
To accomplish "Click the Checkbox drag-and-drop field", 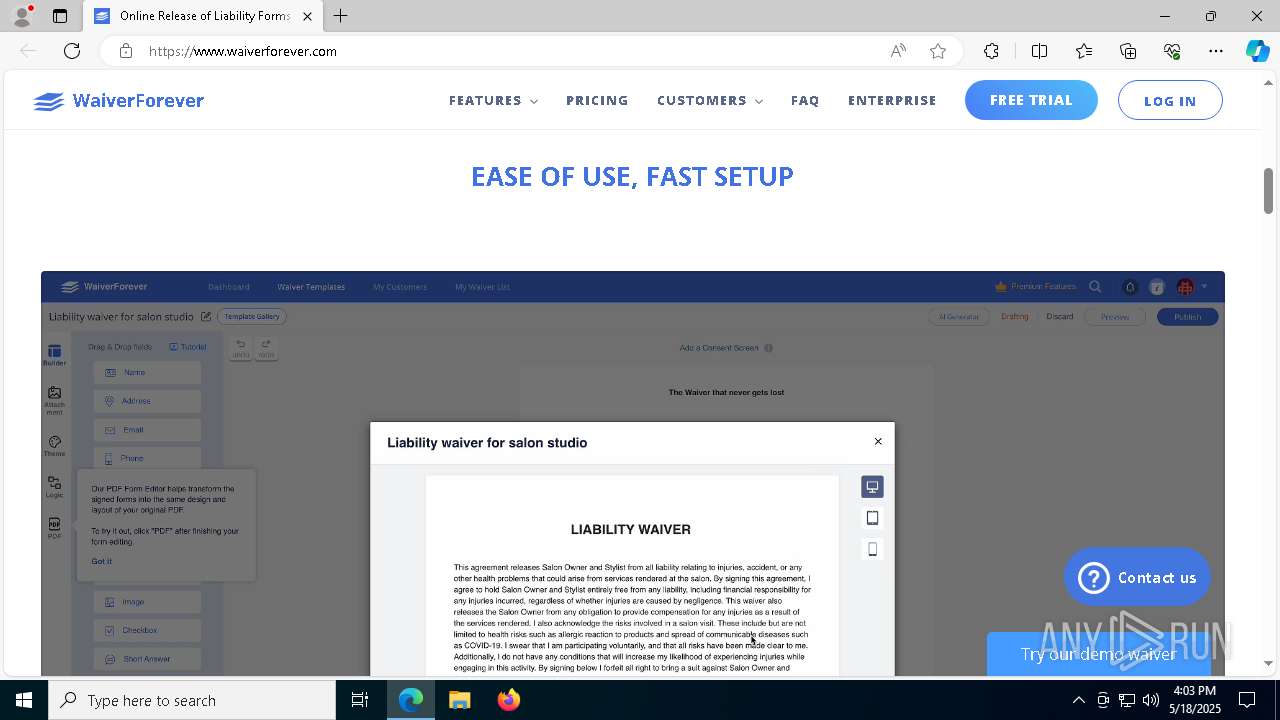I will coord(148,630).
